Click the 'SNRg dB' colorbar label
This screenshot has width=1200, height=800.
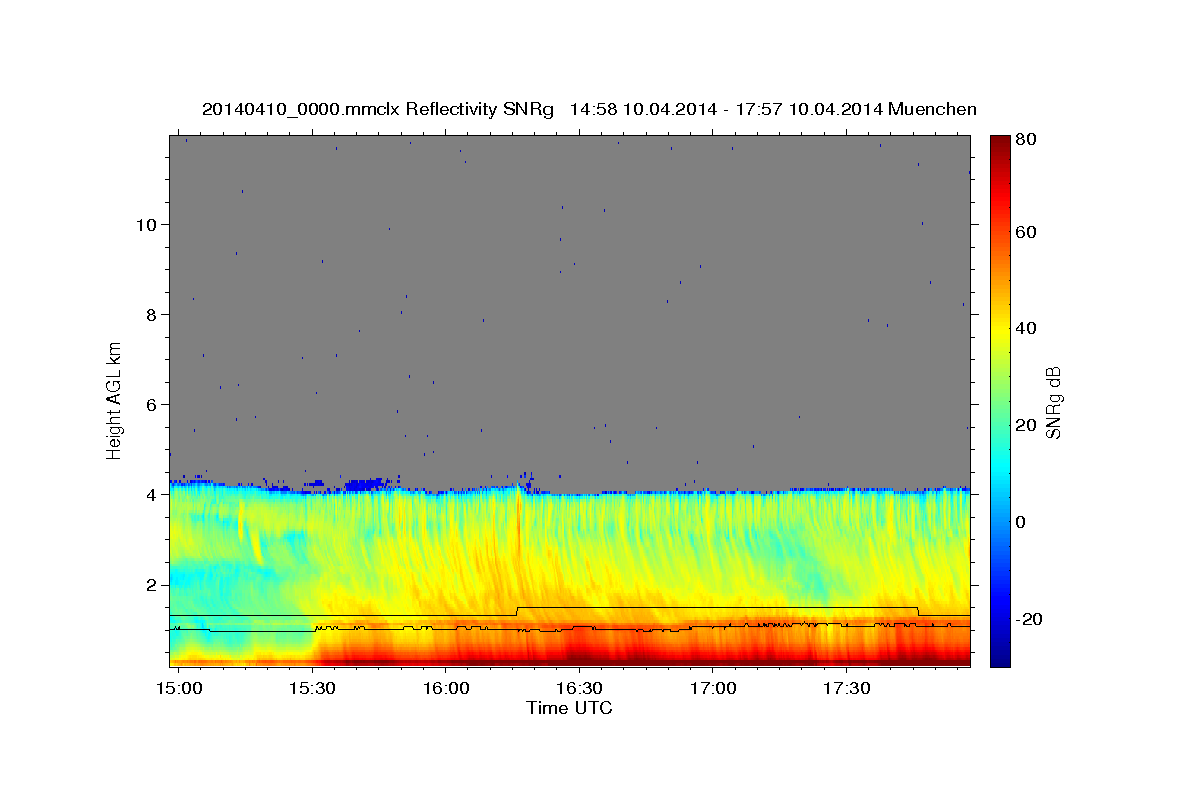[1053, 402]
